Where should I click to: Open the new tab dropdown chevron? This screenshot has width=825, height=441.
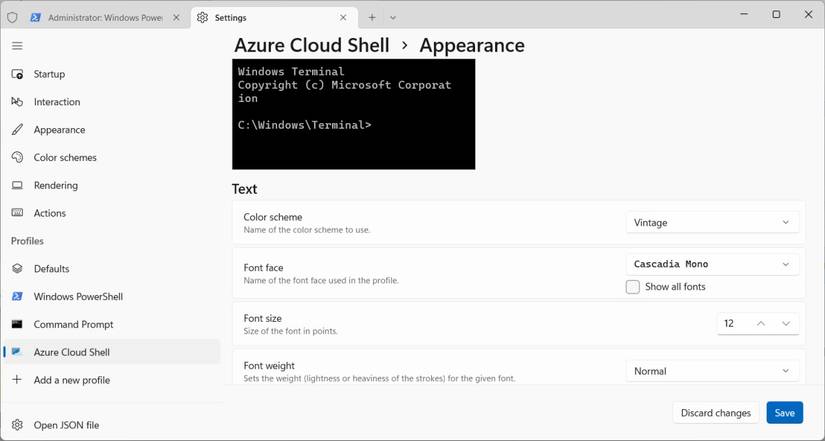point(393,18)
